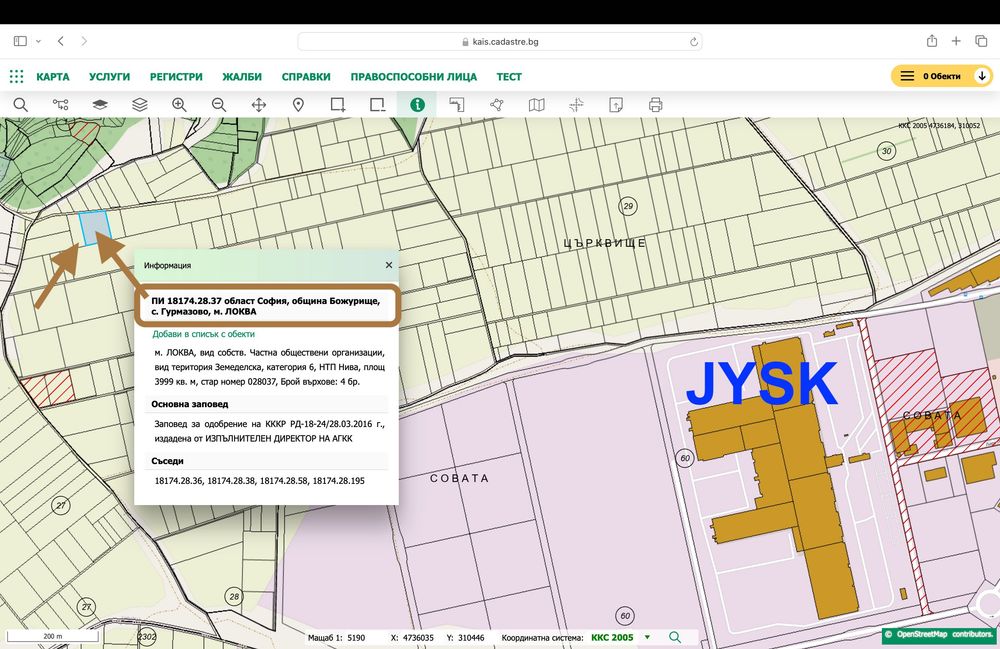Open the СПРАВКИ menu
Image resolution: width=1000 pixels, height=649 pixels.
[306, 77]
